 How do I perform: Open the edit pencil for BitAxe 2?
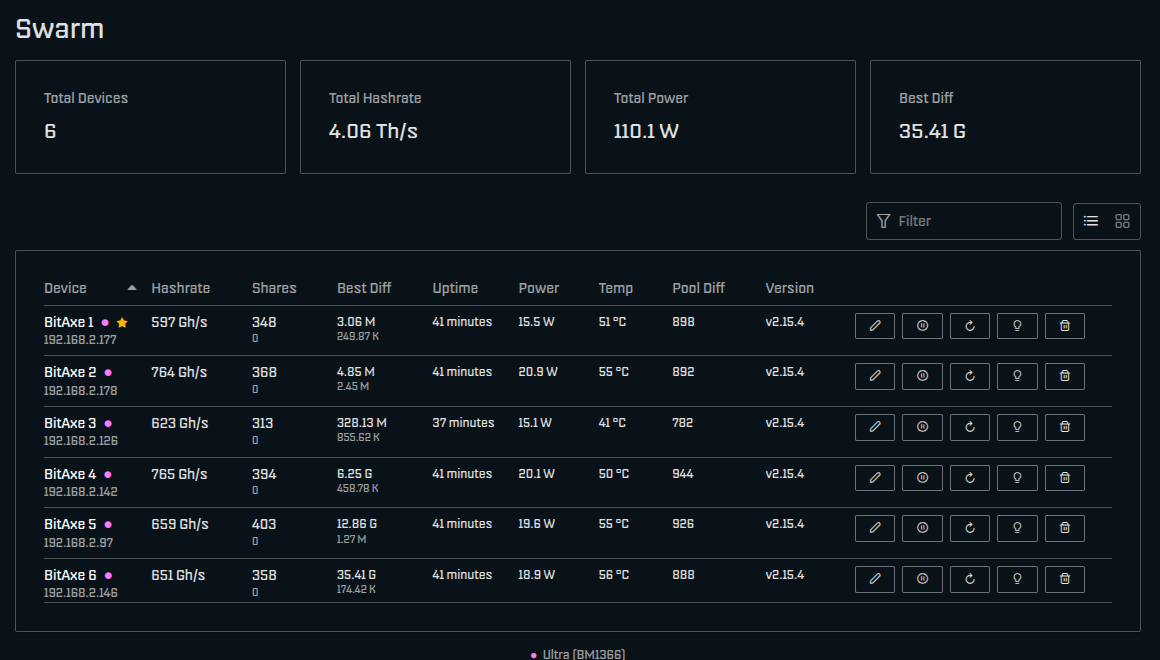(x=874, y=376)
